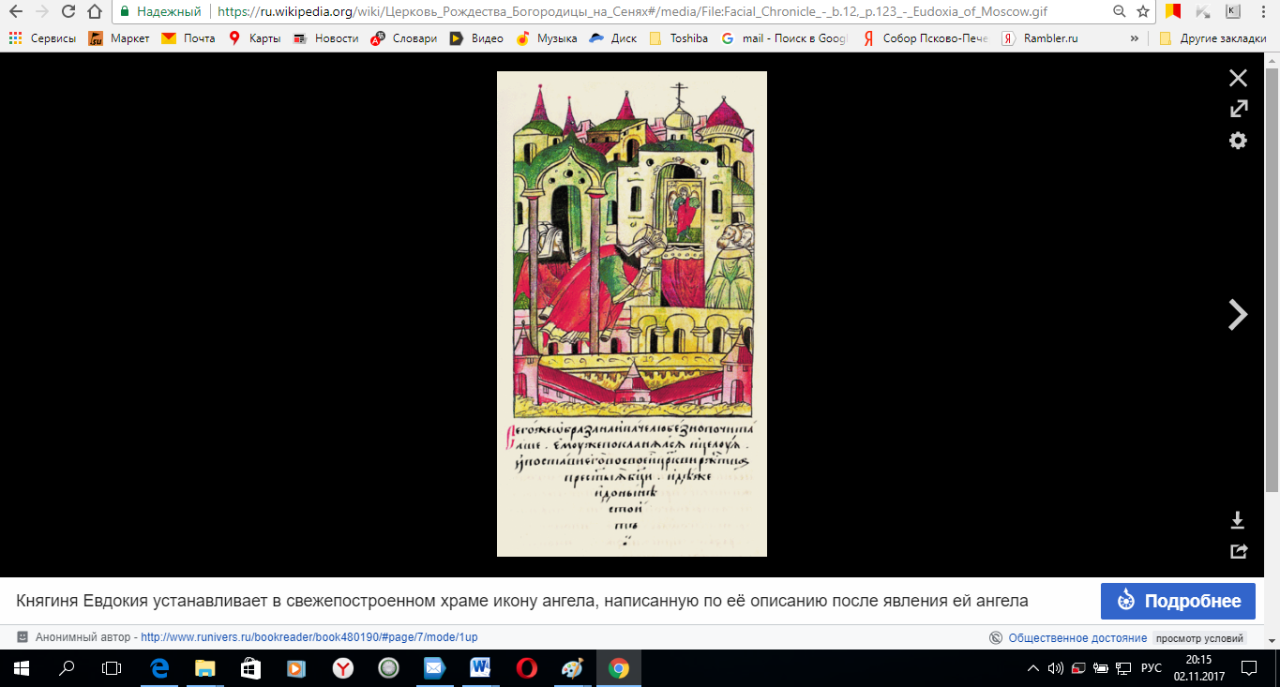Image resolution: width=1280 pixels, height=687 pixels.
Task: Open the Карты bookmark
Action: pyautogui.click(x=254, y=38)
